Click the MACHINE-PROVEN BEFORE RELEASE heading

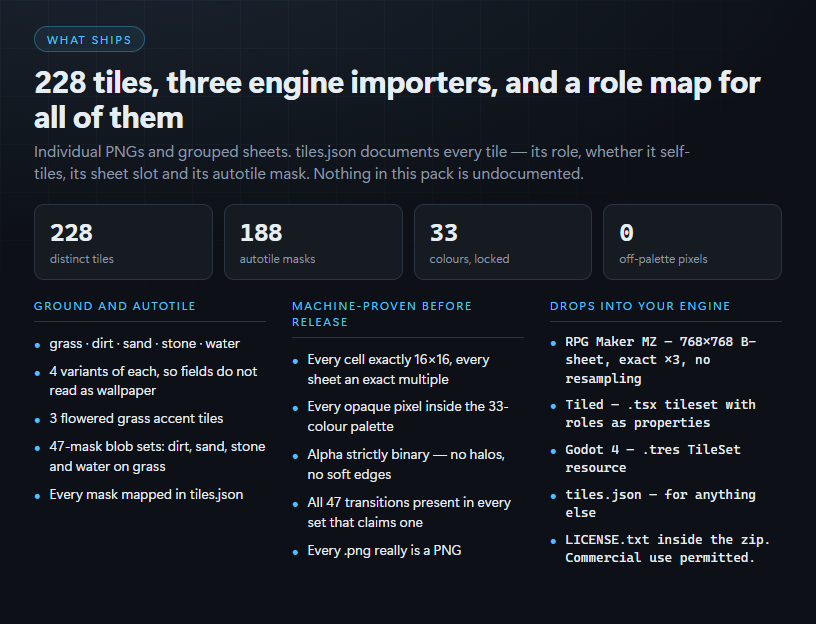(x=382, y=314)
